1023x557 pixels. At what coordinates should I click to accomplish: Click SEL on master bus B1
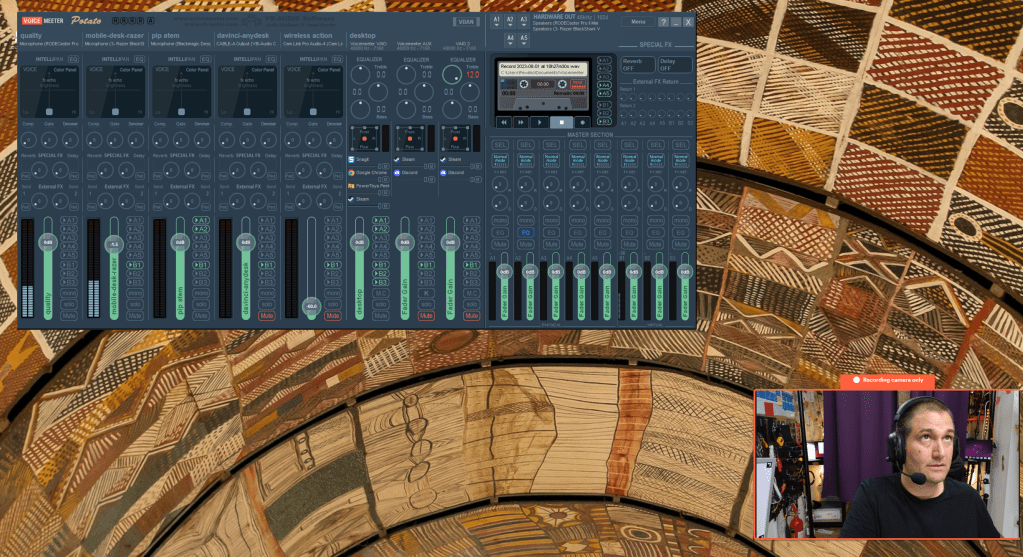click(x=630, y=145)
